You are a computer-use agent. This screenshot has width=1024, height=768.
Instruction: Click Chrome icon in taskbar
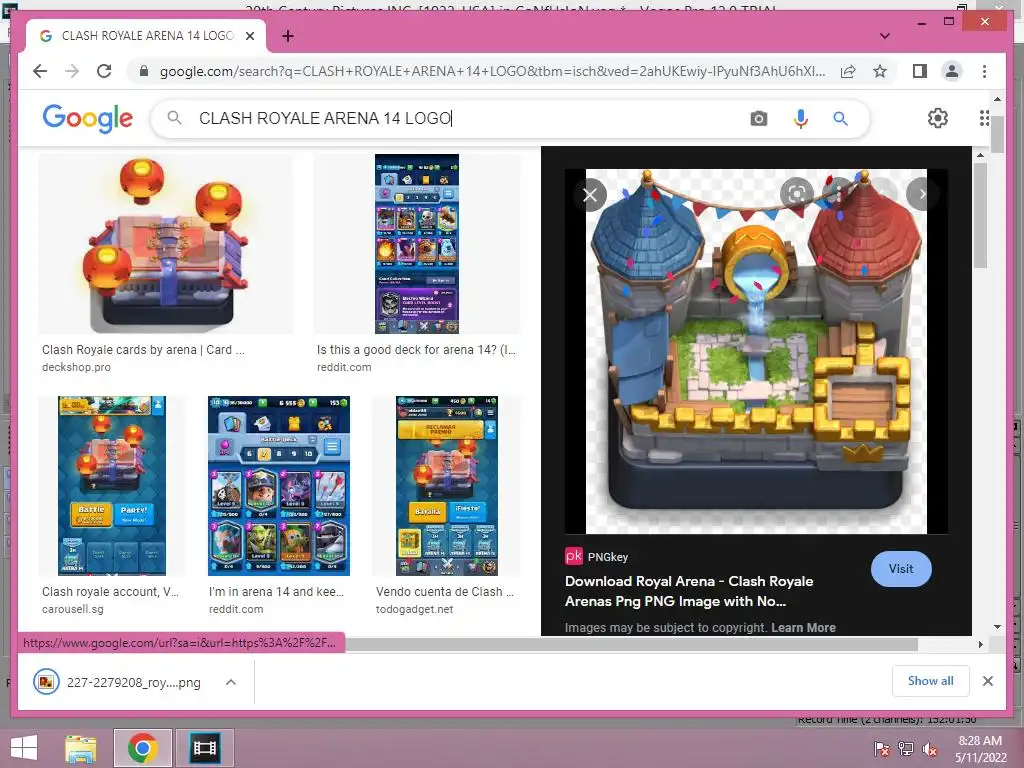pyautogui.click(x=142, y=748)
